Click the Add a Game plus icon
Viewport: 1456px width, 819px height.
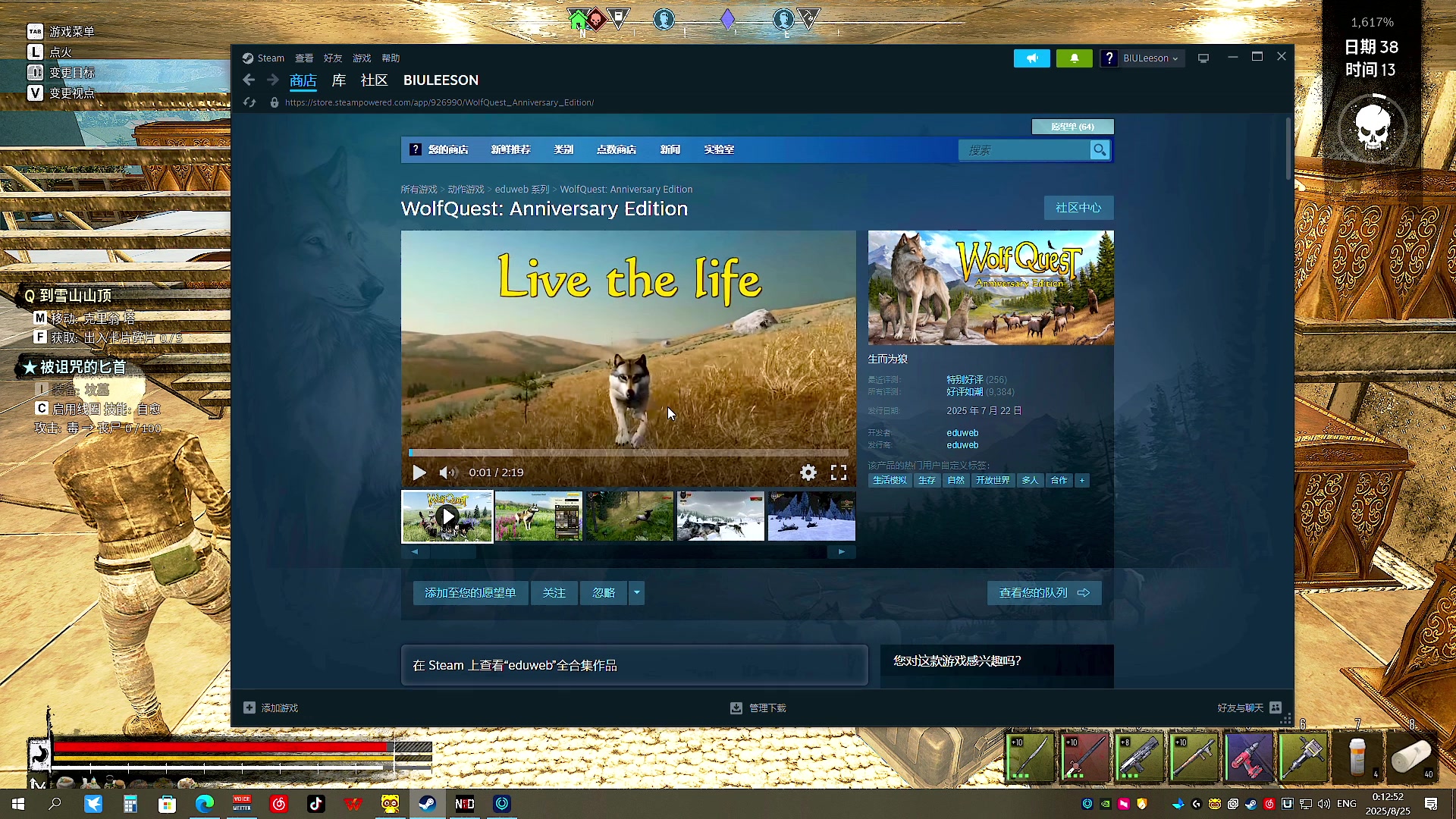click(x=249, y=708)
